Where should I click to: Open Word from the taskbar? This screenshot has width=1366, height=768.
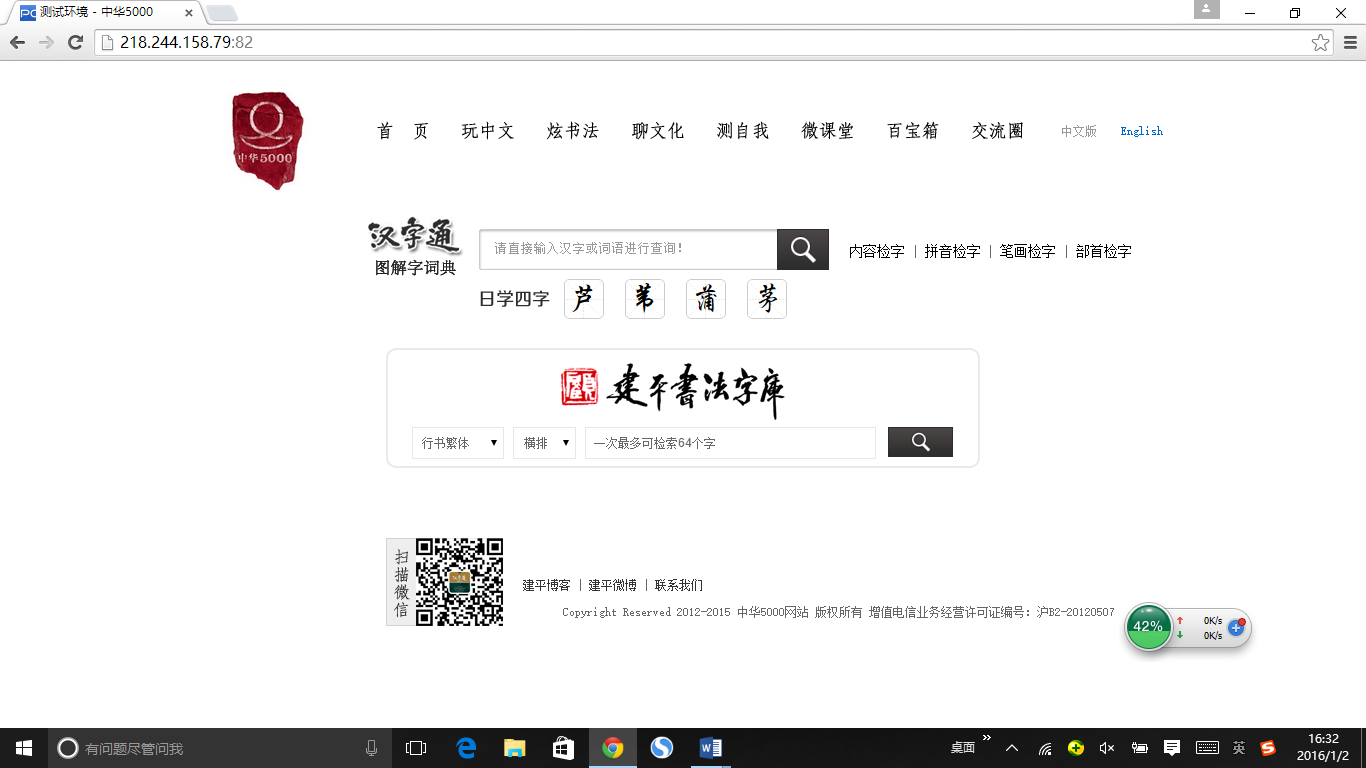click(x=710, y=748)
